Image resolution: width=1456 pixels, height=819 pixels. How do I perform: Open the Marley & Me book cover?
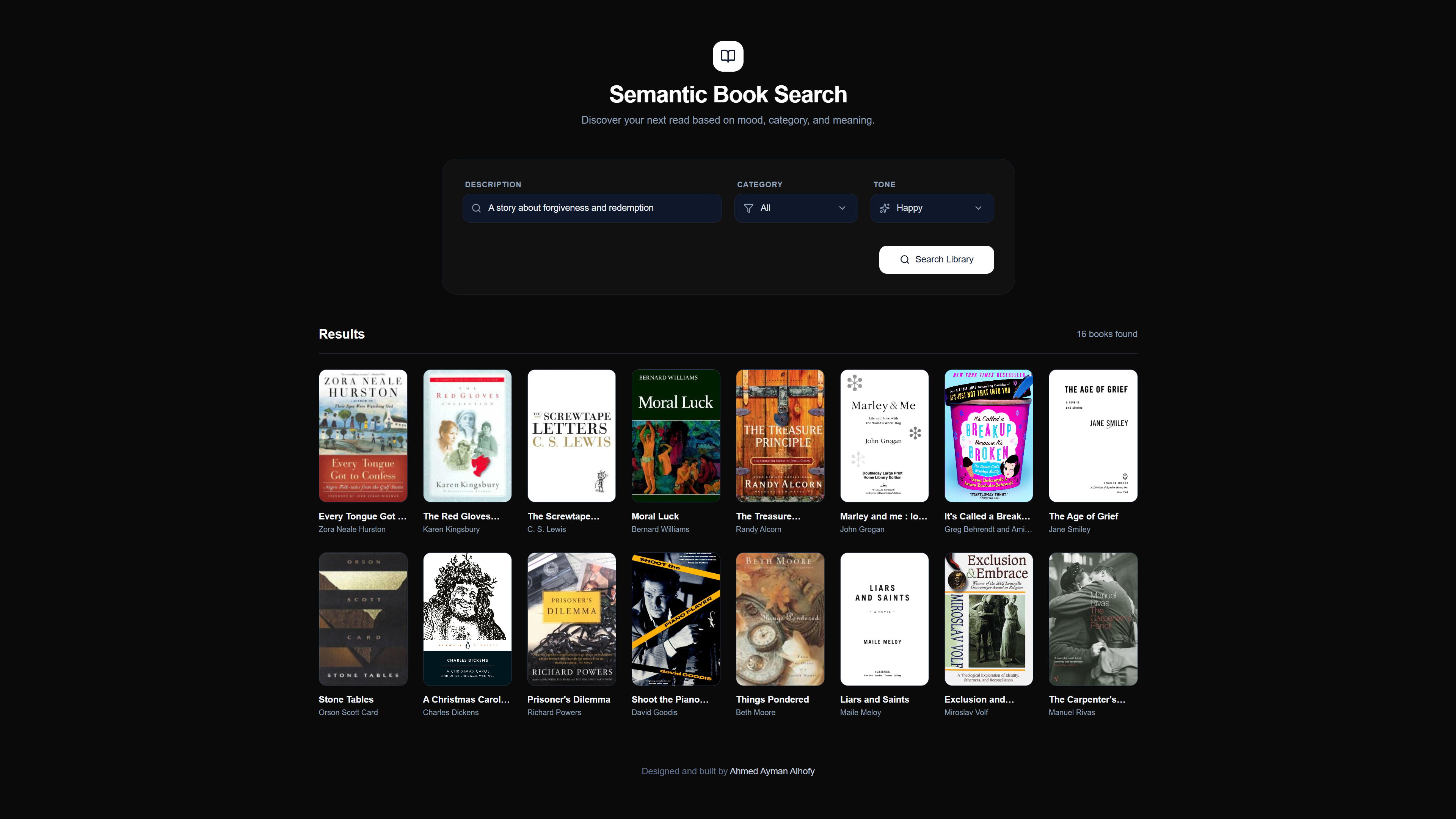tap(884, 436)
